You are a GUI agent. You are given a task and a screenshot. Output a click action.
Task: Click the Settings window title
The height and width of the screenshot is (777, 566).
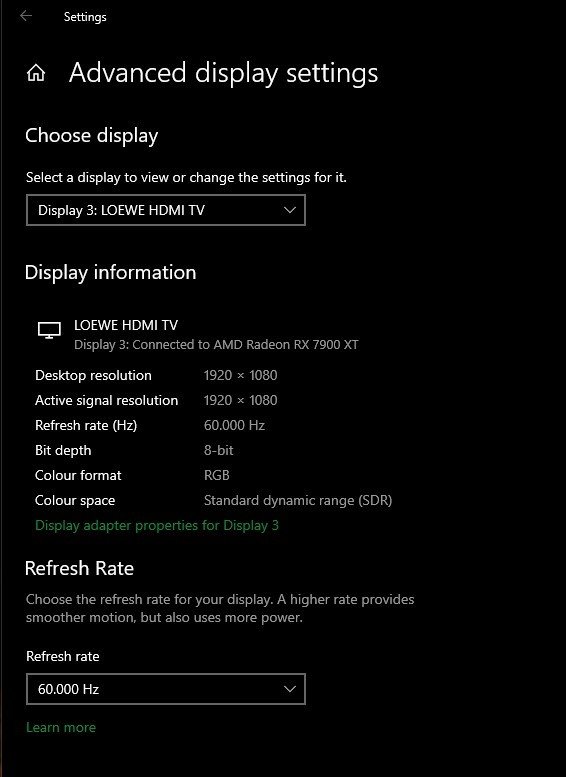click(x=85, y=17)
